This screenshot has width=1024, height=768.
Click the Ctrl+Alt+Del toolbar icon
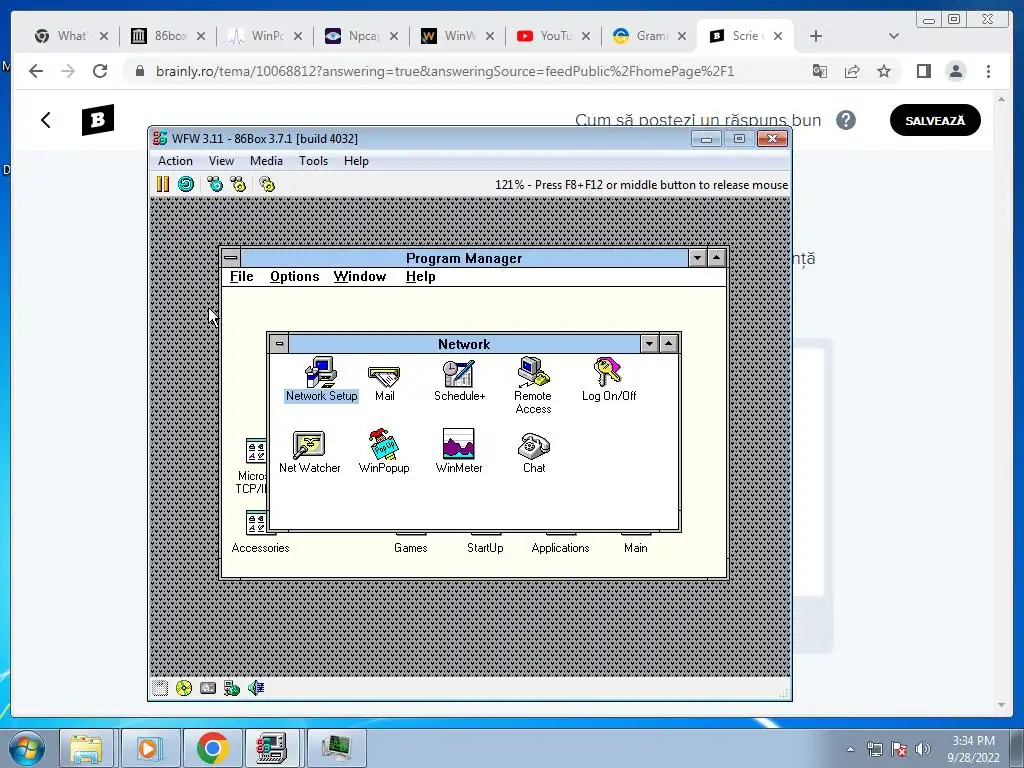click(x=215, y=184)
